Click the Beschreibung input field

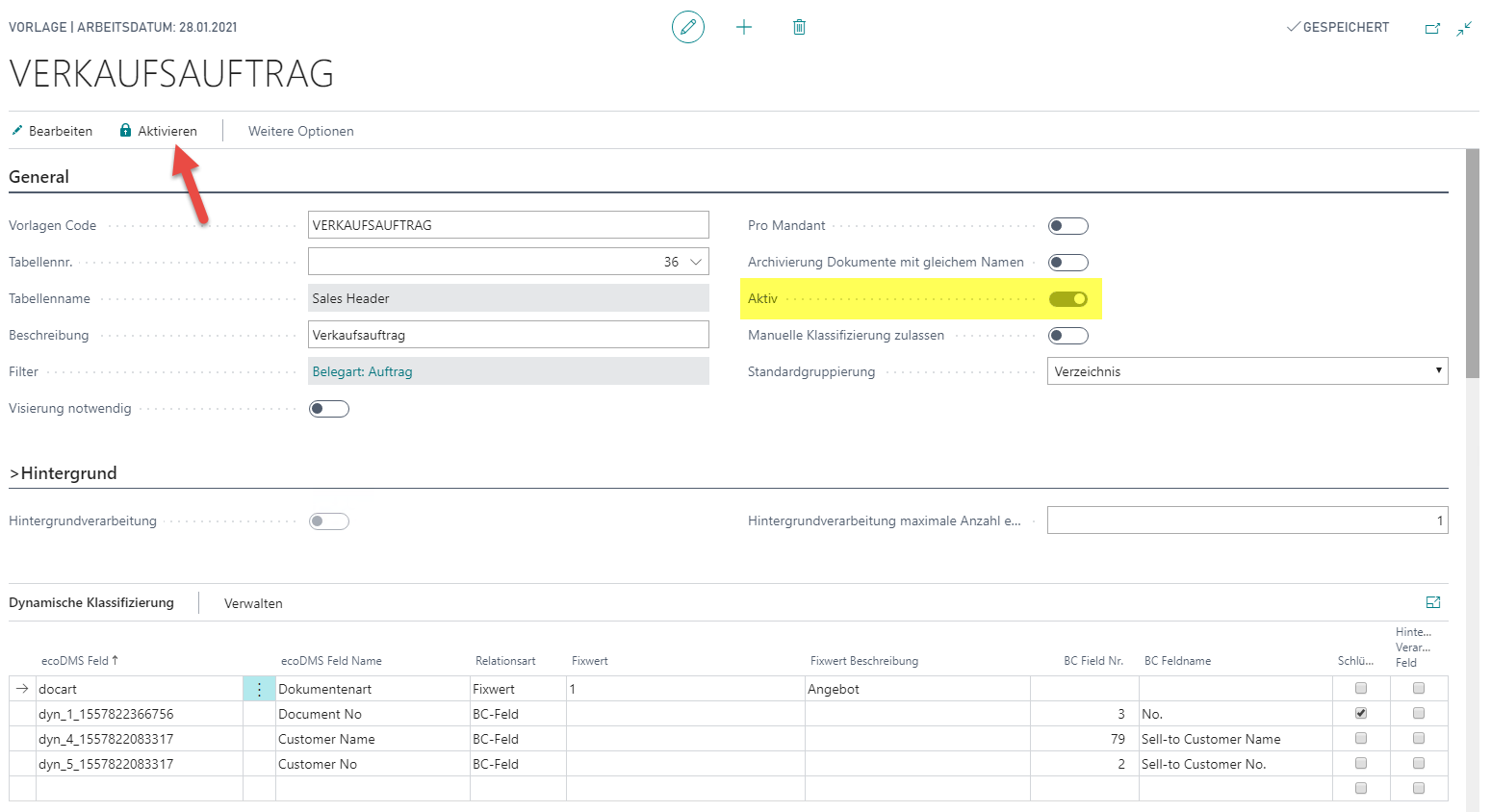coord(508,335)
